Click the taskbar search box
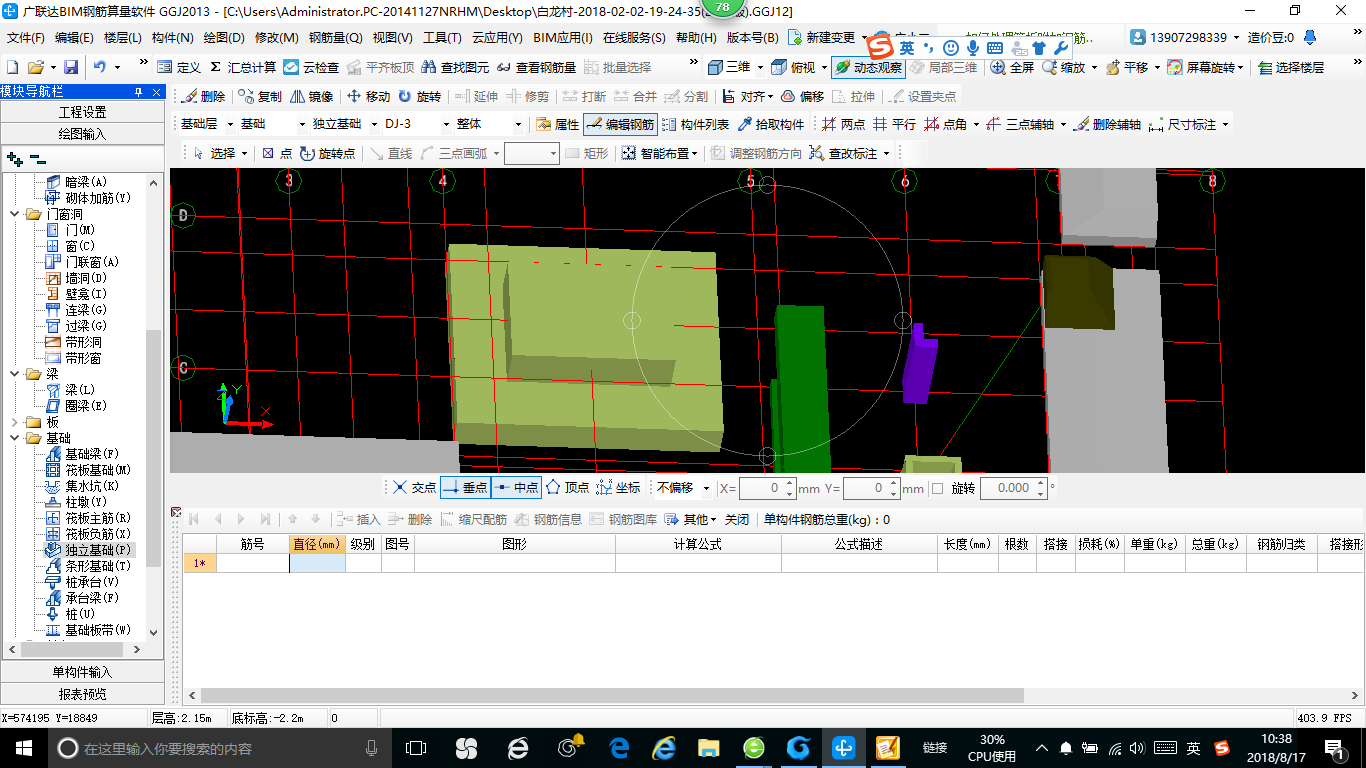 (218, 748)
